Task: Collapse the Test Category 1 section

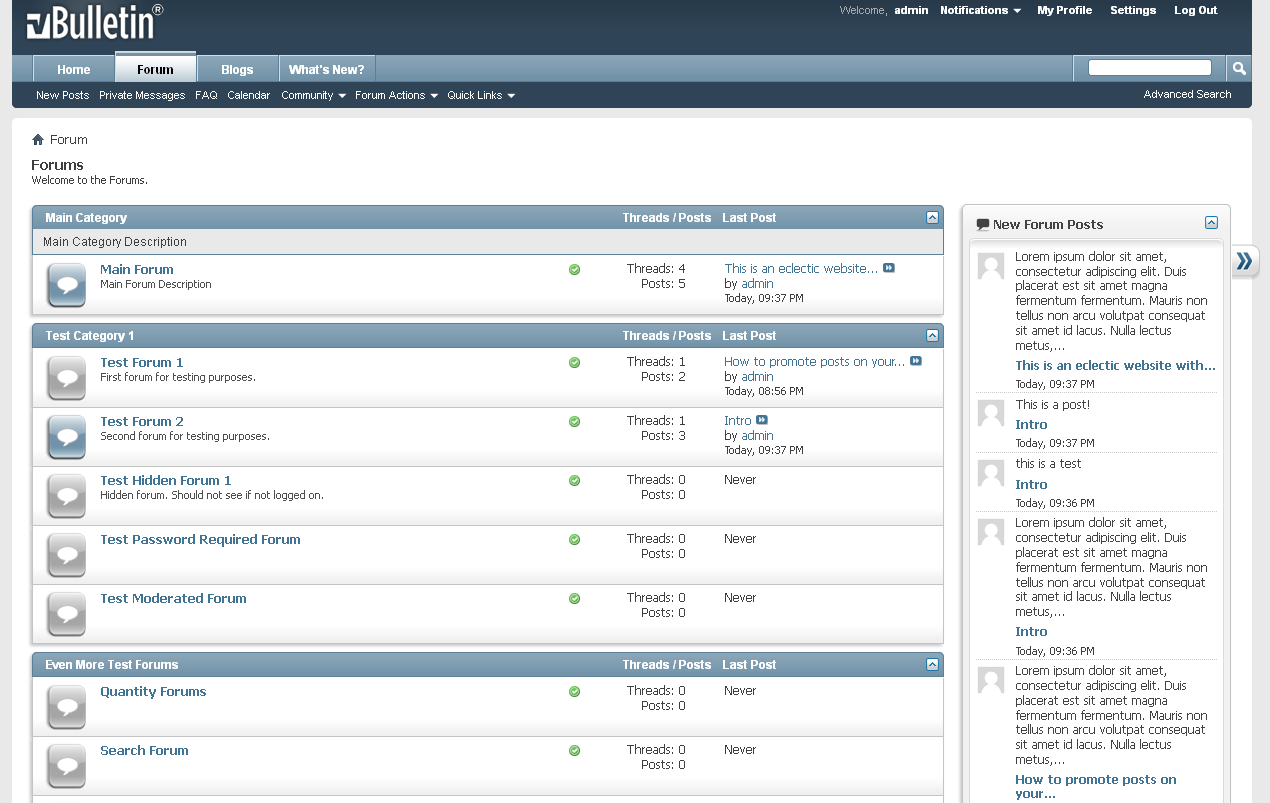Action: pyautogui.click(x=932, y=335)
